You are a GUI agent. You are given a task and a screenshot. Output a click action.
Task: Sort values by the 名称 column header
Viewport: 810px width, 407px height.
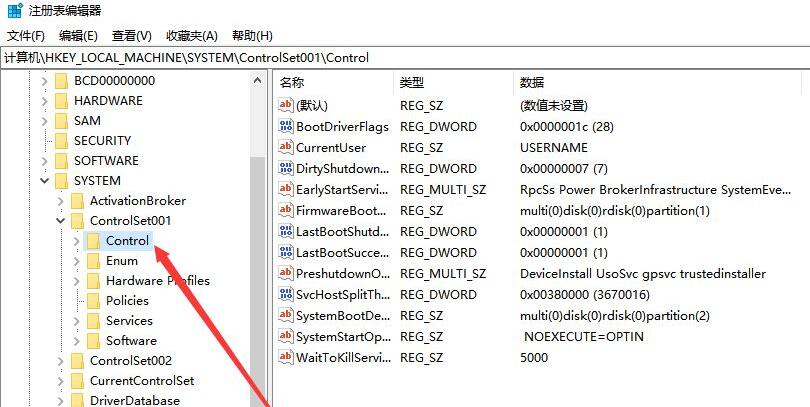(292, 82)
